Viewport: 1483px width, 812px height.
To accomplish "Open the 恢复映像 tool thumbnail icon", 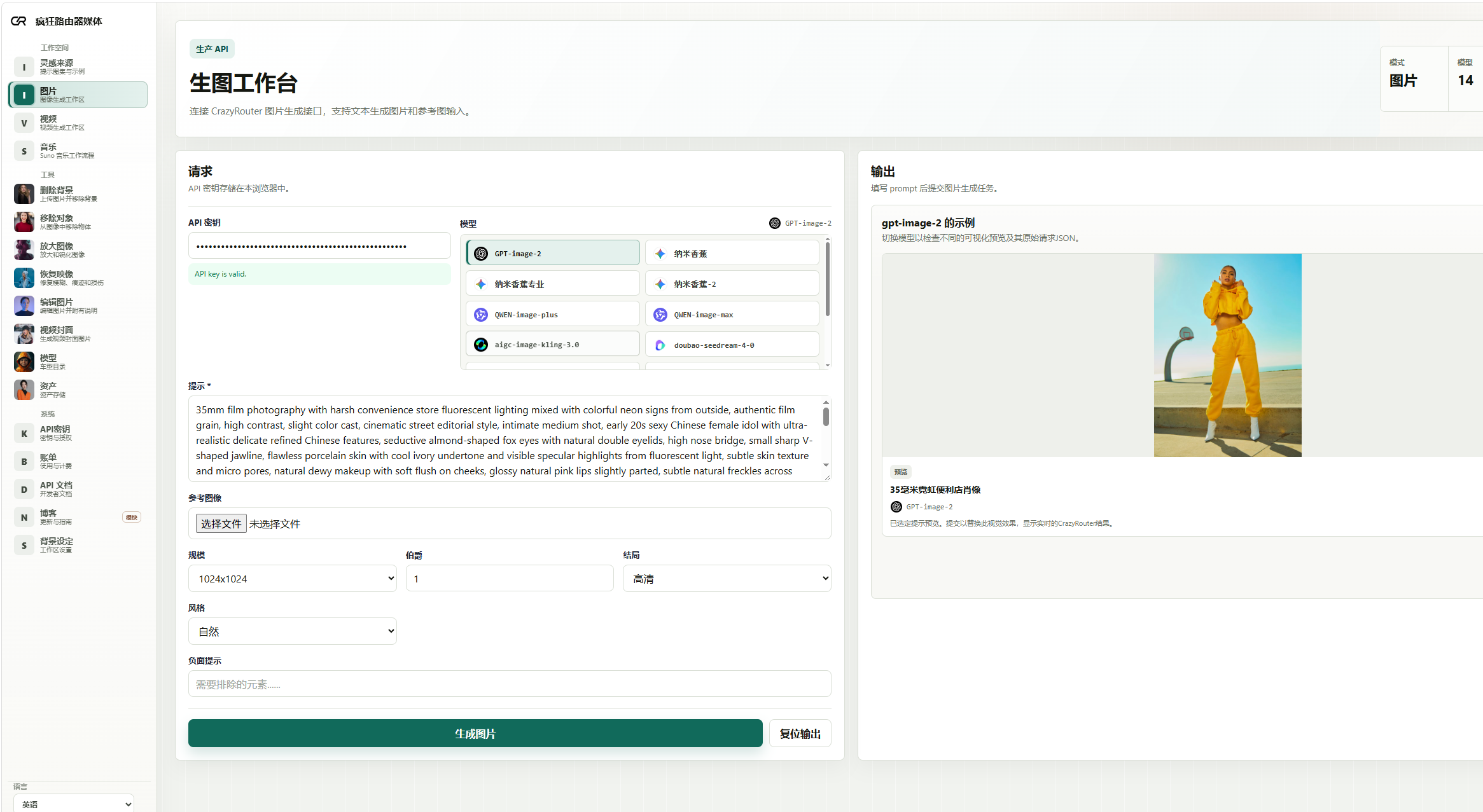I will [x=24, y=278].
